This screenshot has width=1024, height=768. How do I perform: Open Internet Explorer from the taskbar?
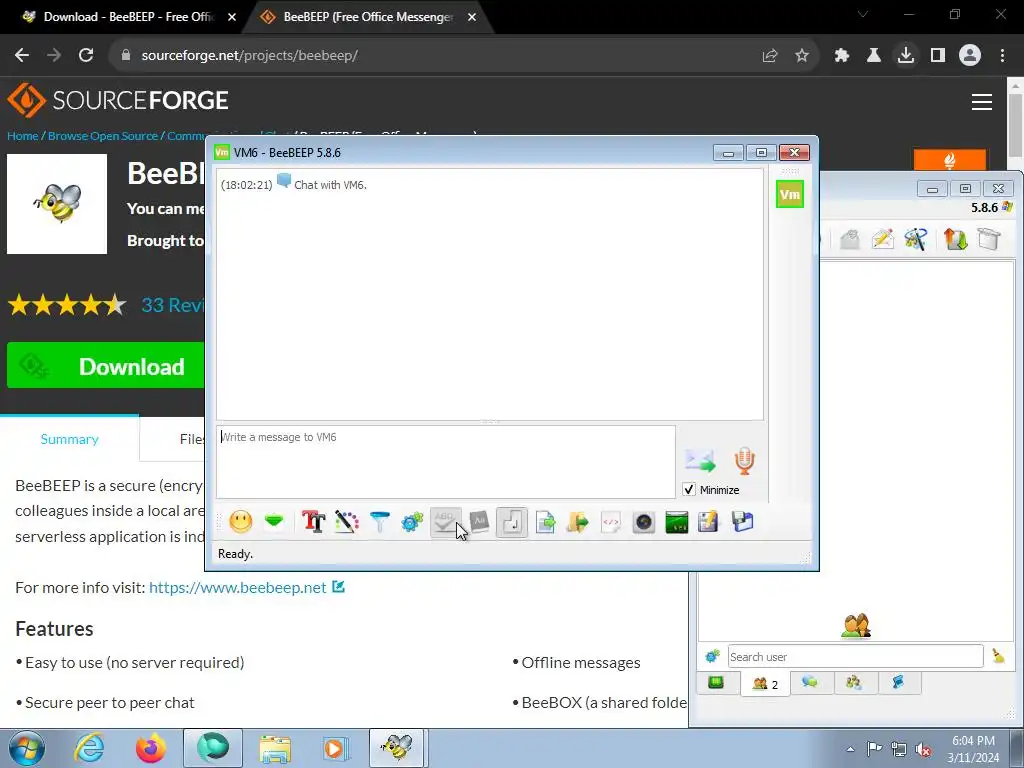pos(89,748)
